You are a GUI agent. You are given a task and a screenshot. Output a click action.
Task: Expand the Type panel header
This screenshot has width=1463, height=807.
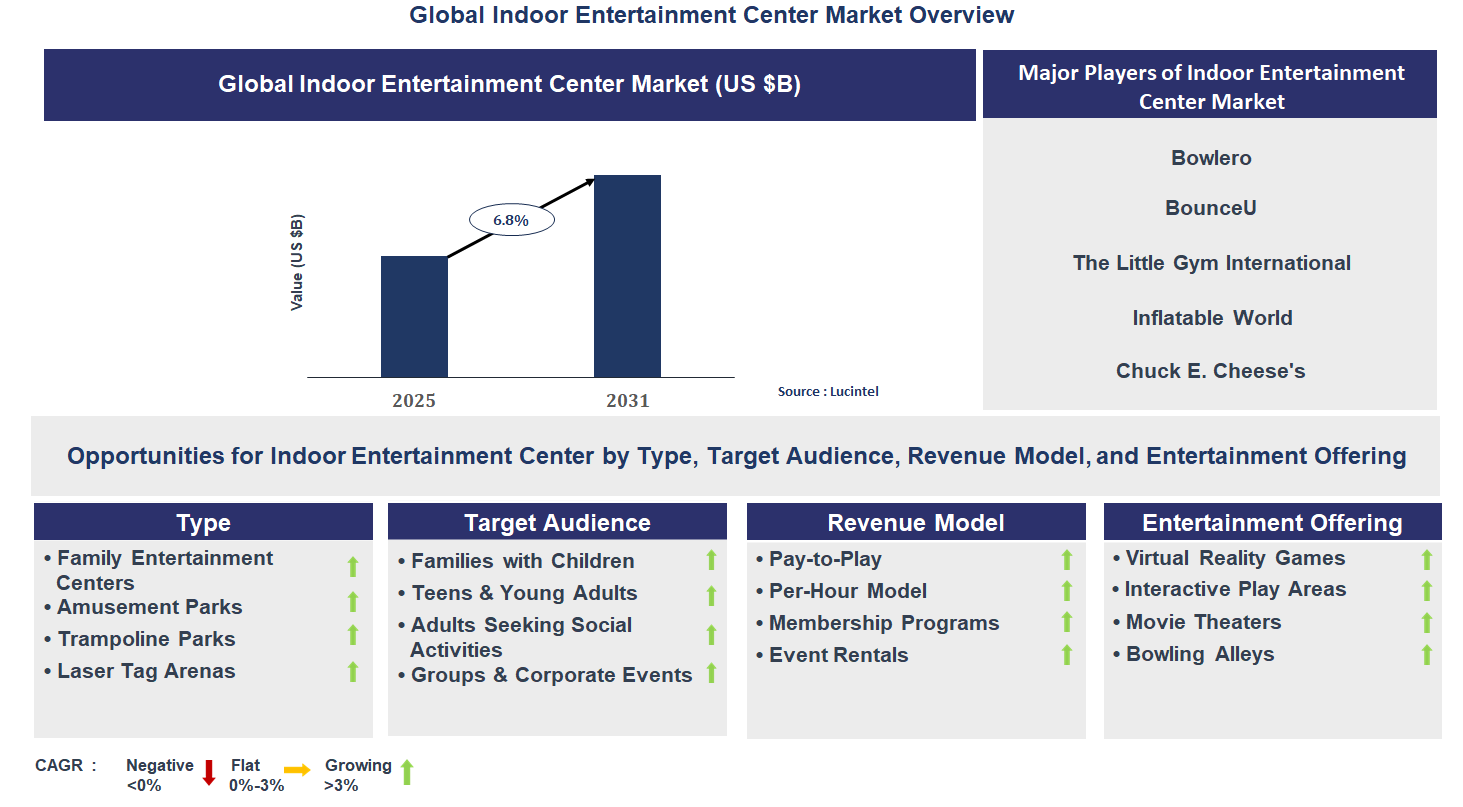[x=204, y=522]
